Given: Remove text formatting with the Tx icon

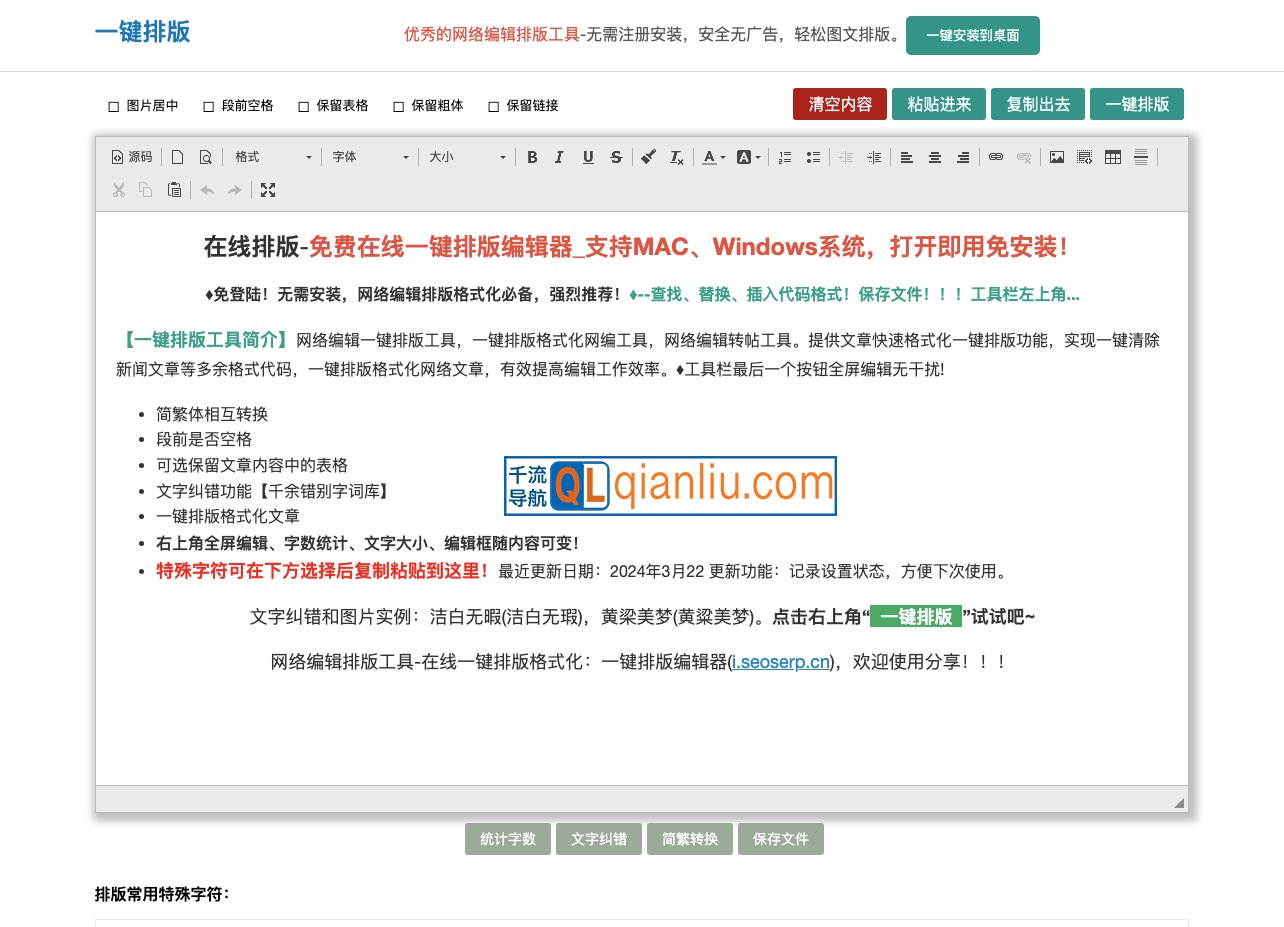Looking at the screenshot, I should point(676,157).
